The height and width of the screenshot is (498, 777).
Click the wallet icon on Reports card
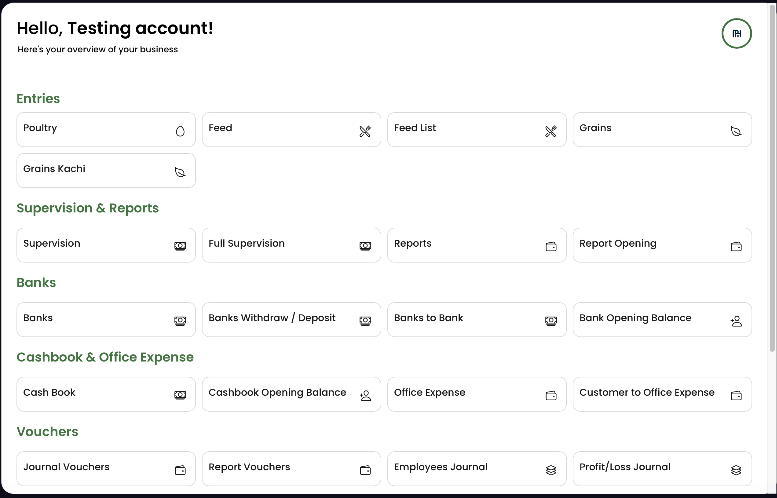tap(551, 246)
